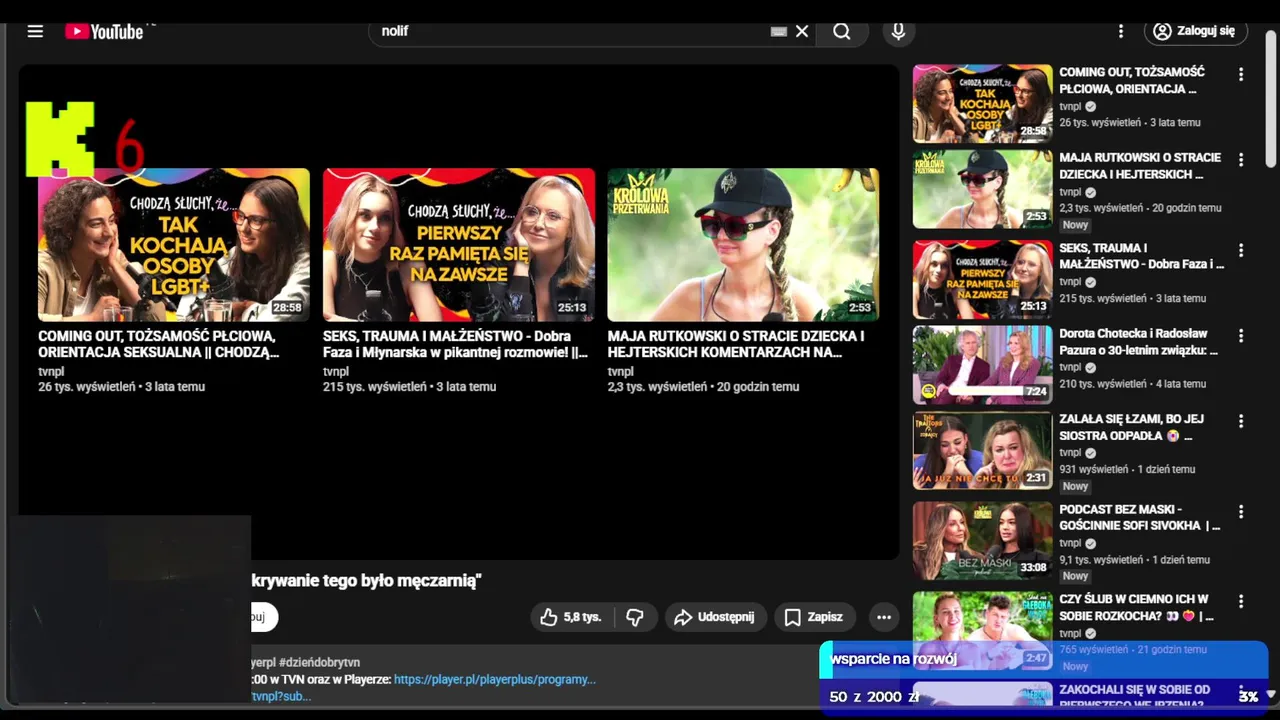Dislike the video with thumbs-down icon
This screenshot has width=1280, height=720.
click(x=634, y=617)
